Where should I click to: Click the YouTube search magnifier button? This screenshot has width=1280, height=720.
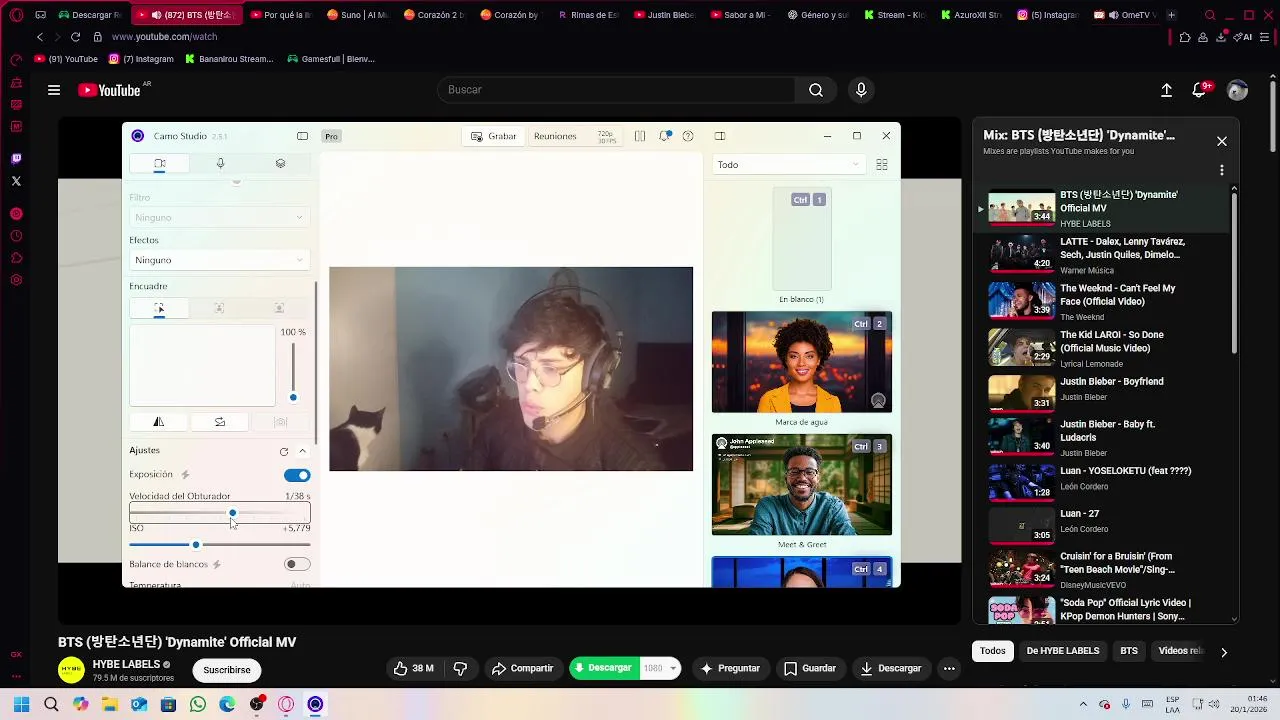816,90
